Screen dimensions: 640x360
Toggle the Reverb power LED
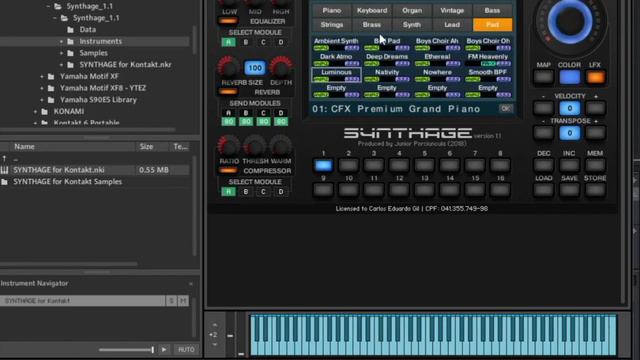tap(228, 92)
